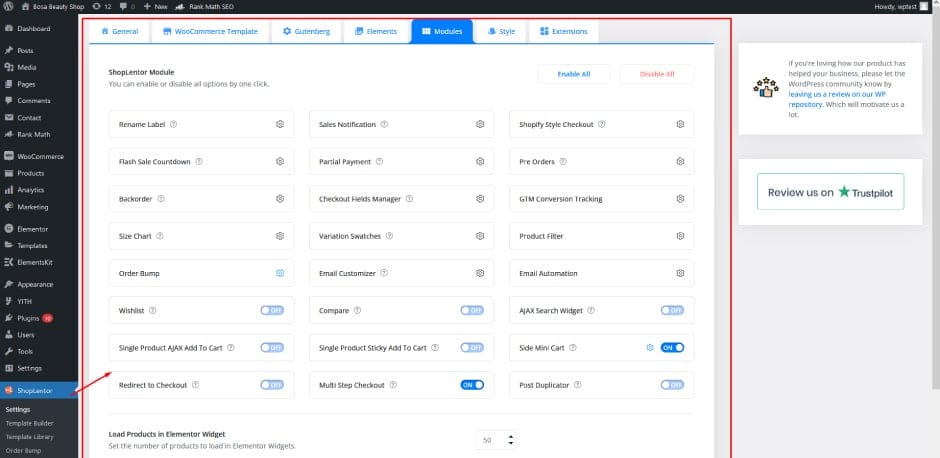The width and height of the screenshot is (940, 458).
Task: Toggle Single Product Sticky Add To Cart
Action: tap(472, 348)
